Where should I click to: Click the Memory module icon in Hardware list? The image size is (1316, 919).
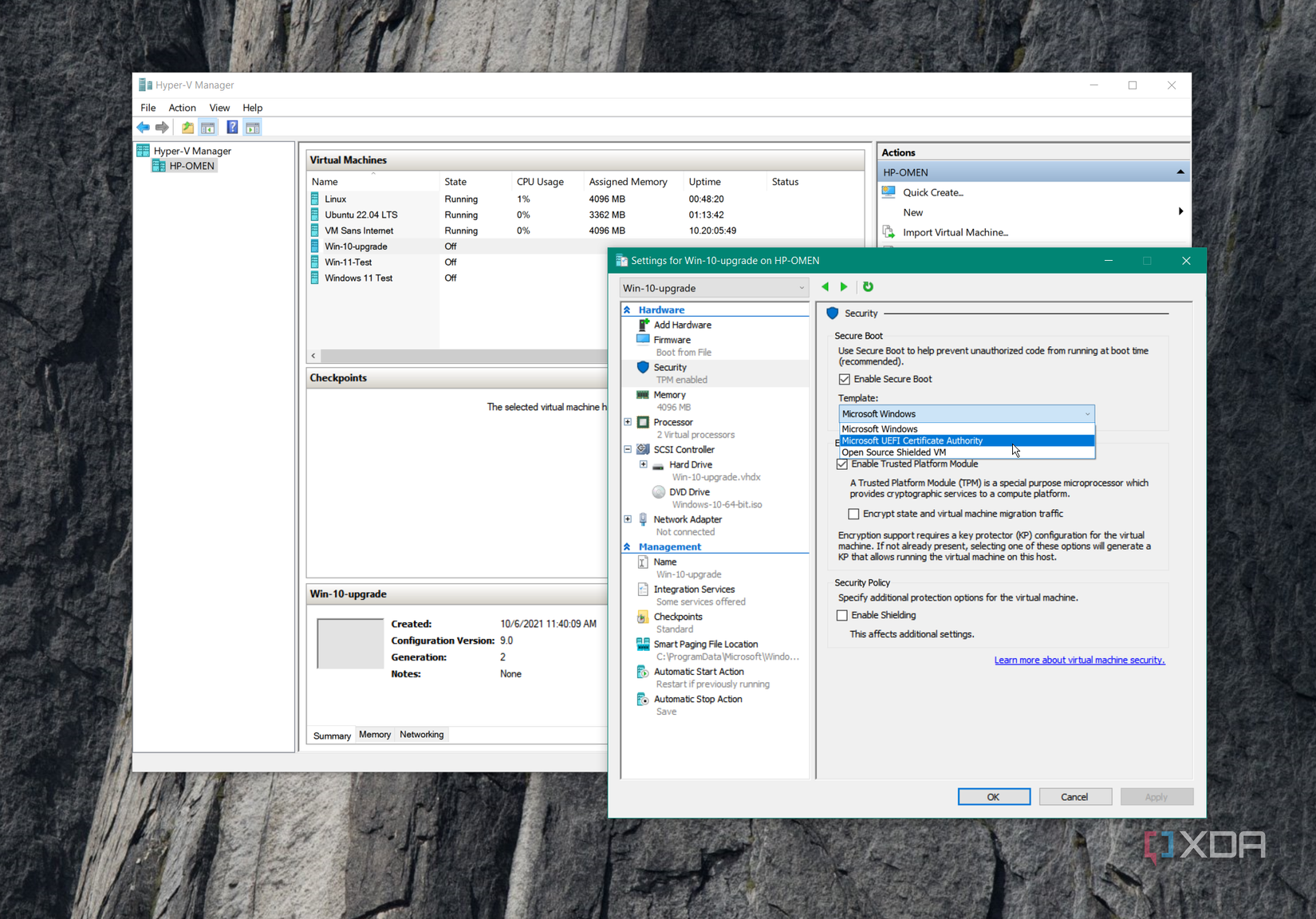pyautogui.click(x=644, y=394)
